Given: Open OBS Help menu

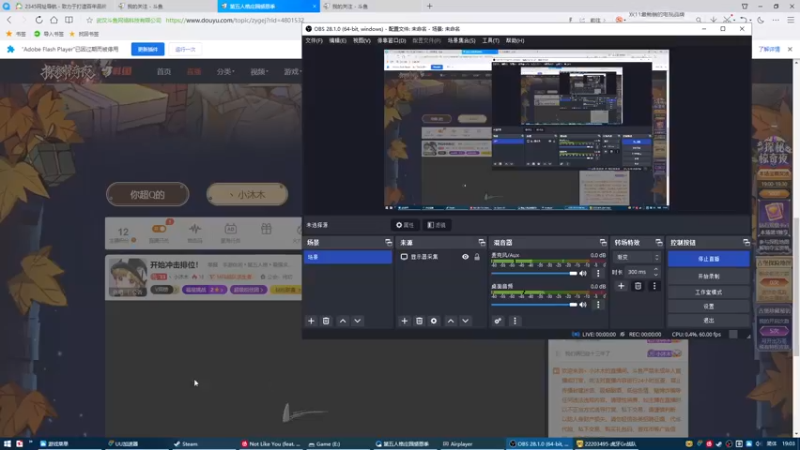Looking at the screenshot, I should (515, 40).
